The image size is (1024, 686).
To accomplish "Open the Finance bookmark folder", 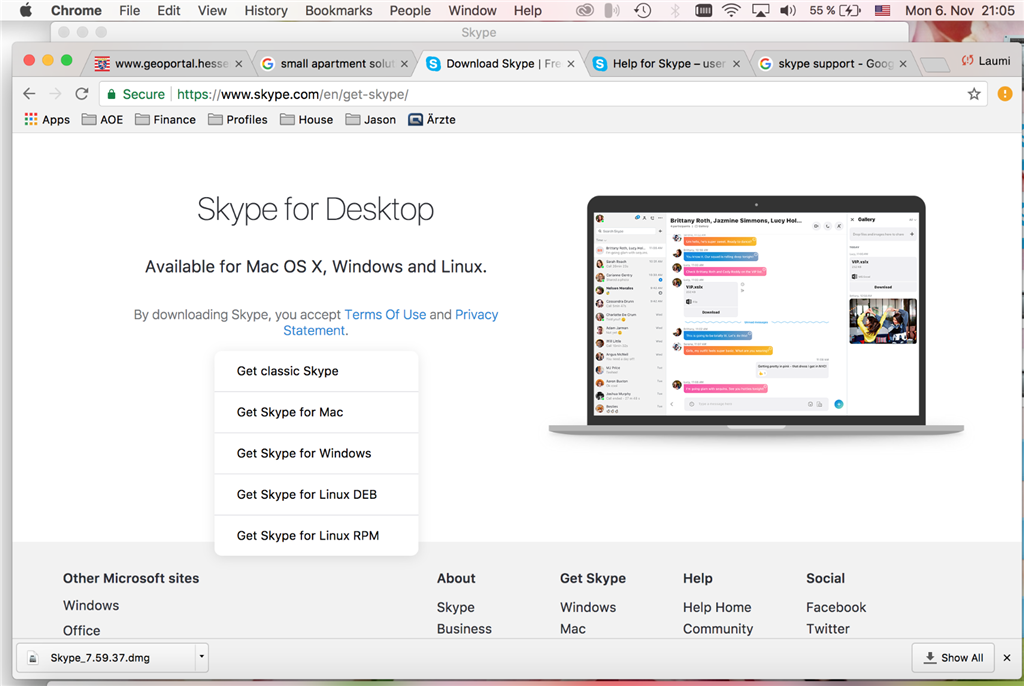I will 165,120.
